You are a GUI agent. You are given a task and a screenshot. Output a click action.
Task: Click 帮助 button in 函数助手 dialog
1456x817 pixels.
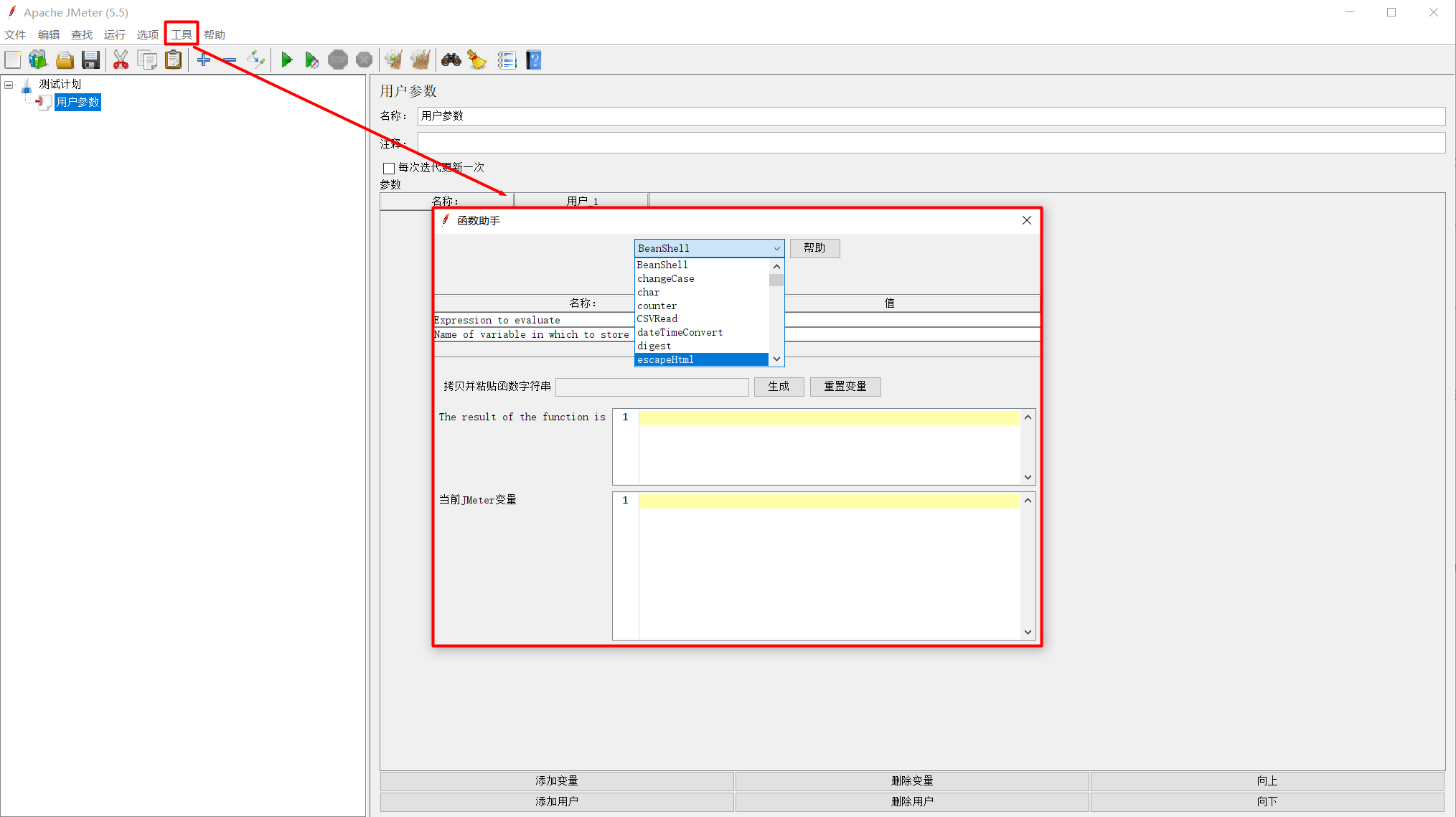point(814,248)
